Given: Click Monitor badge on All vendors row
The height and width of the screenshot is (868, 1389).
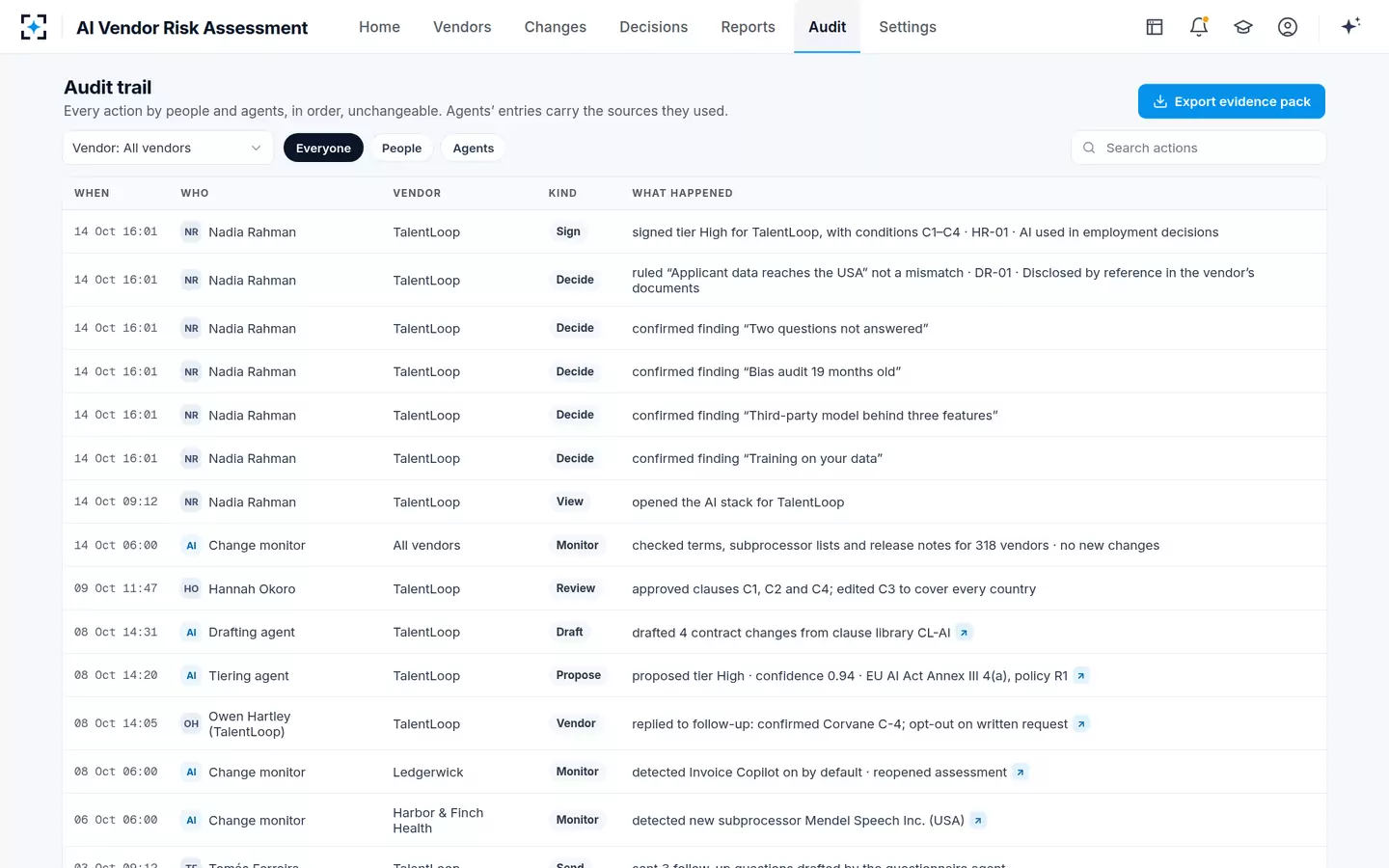Looking at the screenshot, I should (x=577, y=545).
